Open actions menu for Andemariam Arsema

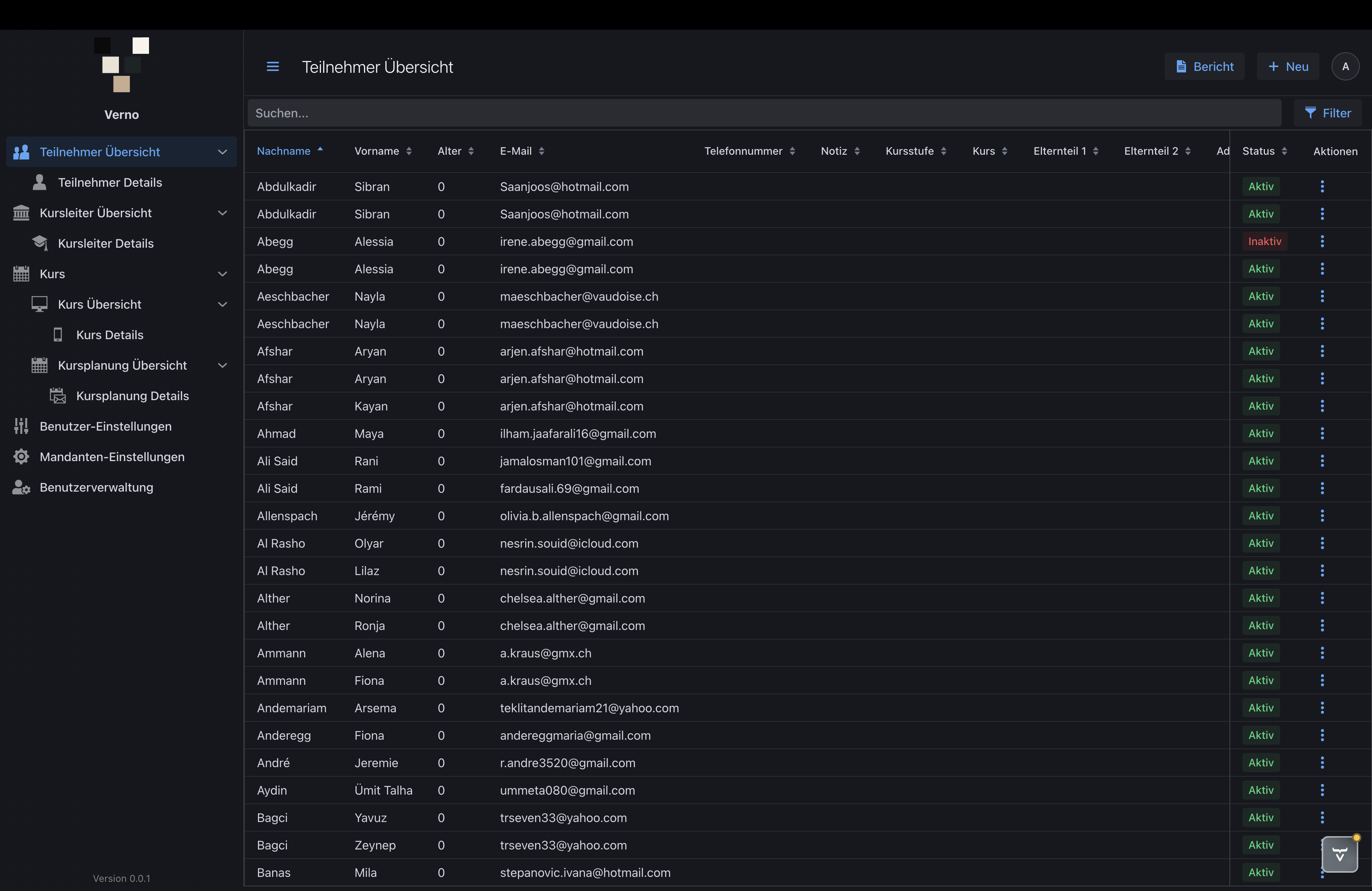pyautogui.click(x=1322, y=708)
